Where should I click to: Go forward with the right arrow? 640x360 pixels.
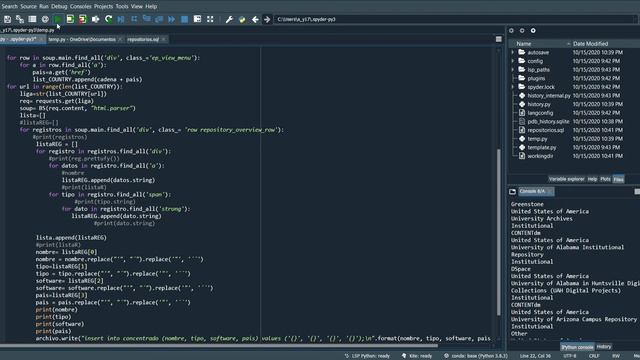pyautogui.click(x=267, y=19)
